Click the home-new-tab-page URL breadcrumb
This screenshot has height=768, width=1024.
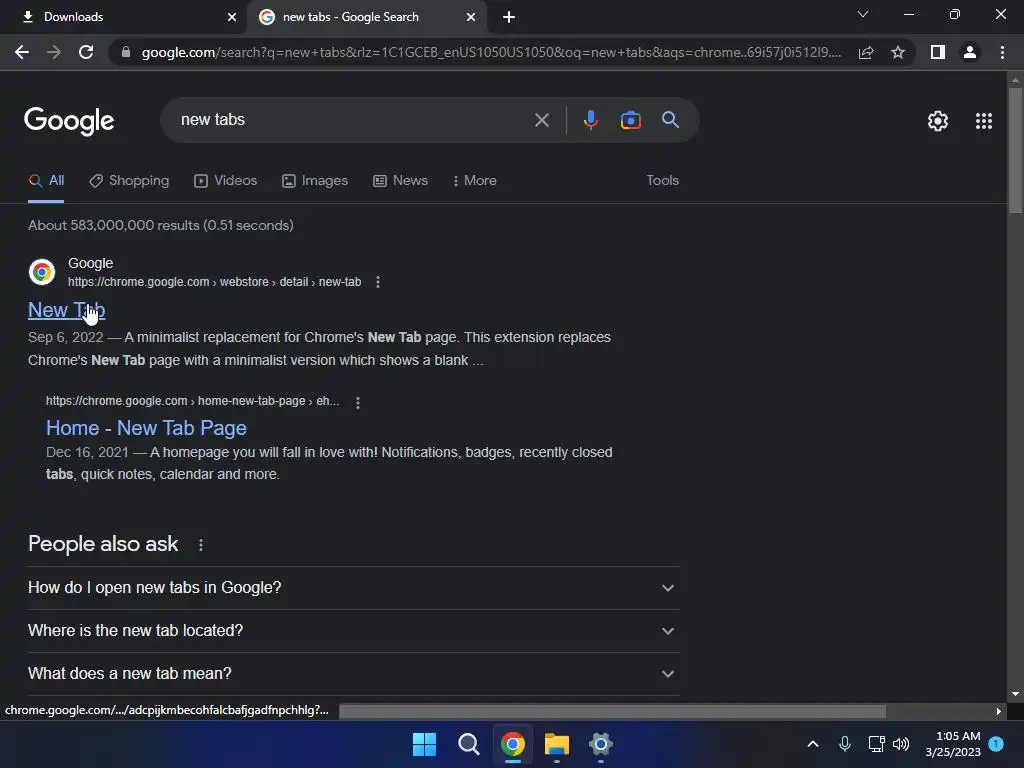pos(193,401)
